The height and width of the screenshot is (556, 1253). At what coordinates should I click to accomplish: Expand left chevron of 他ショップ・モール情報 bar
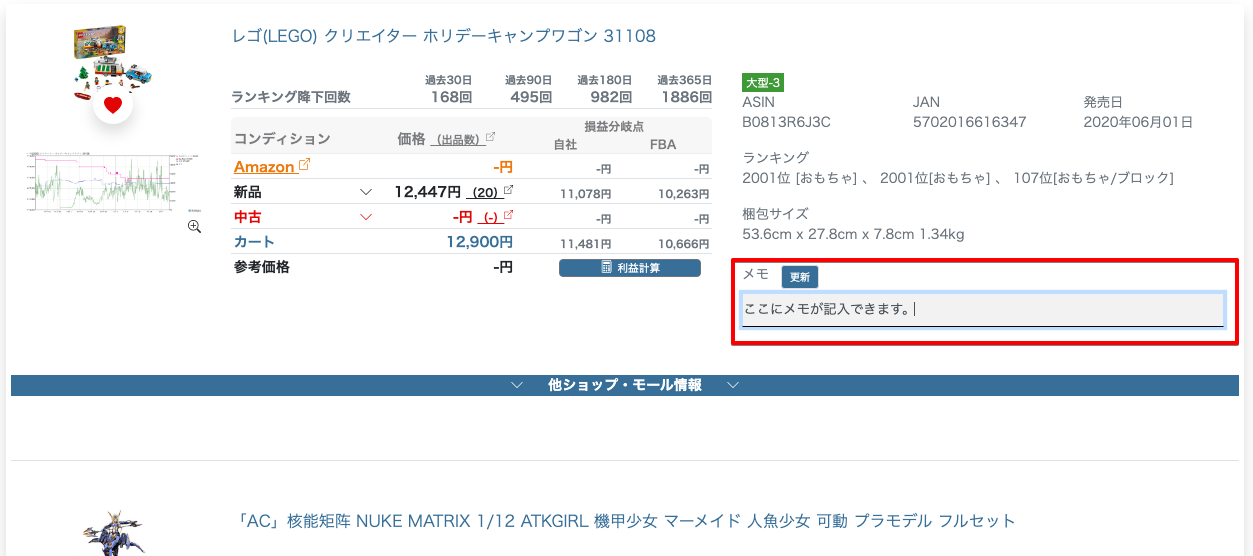tap(517, 385)
